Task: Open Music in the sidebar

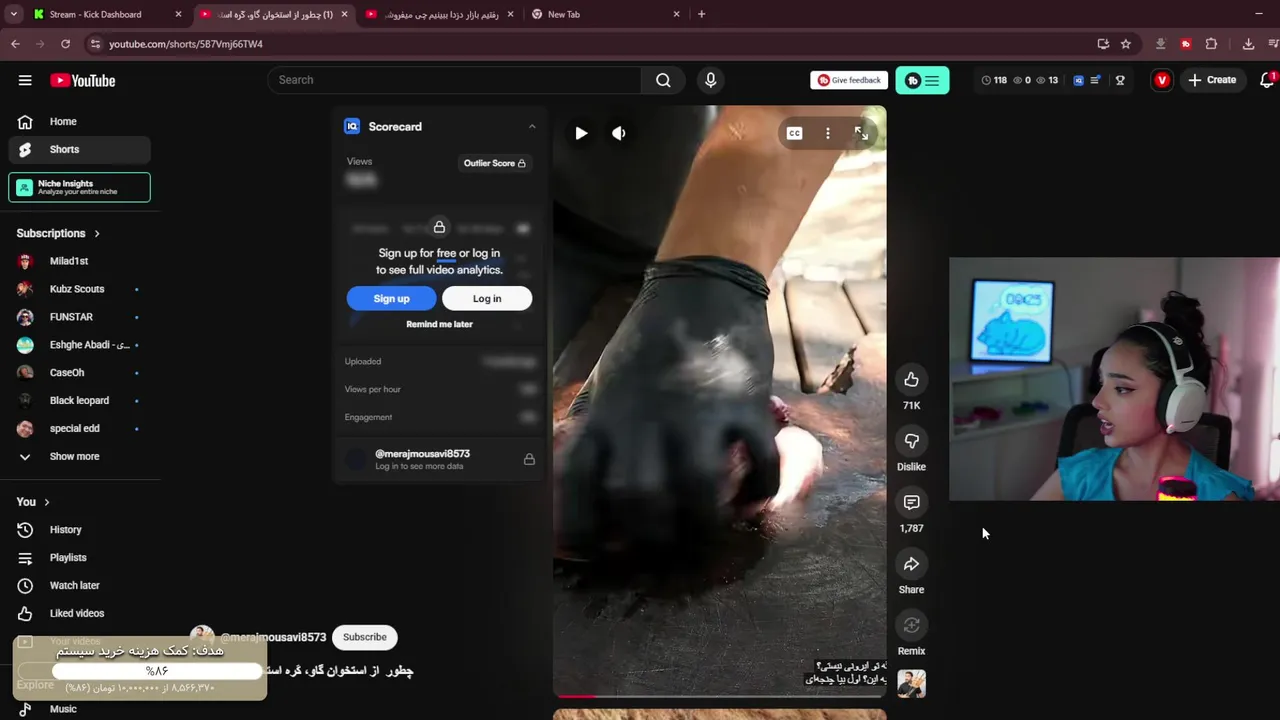Action: [x=80, y=709]
